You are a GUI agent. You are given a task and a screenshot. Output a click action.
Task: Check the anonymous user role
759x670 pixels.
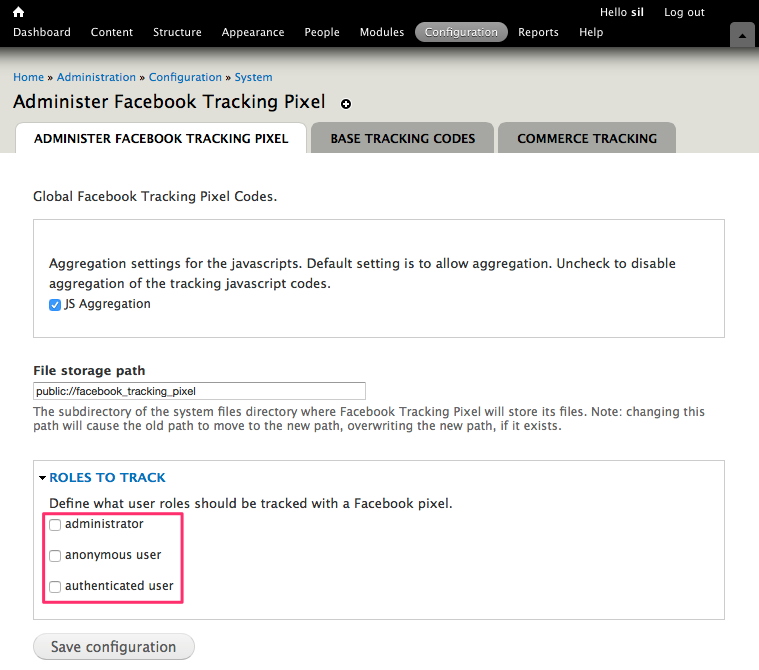click(55, 556)
